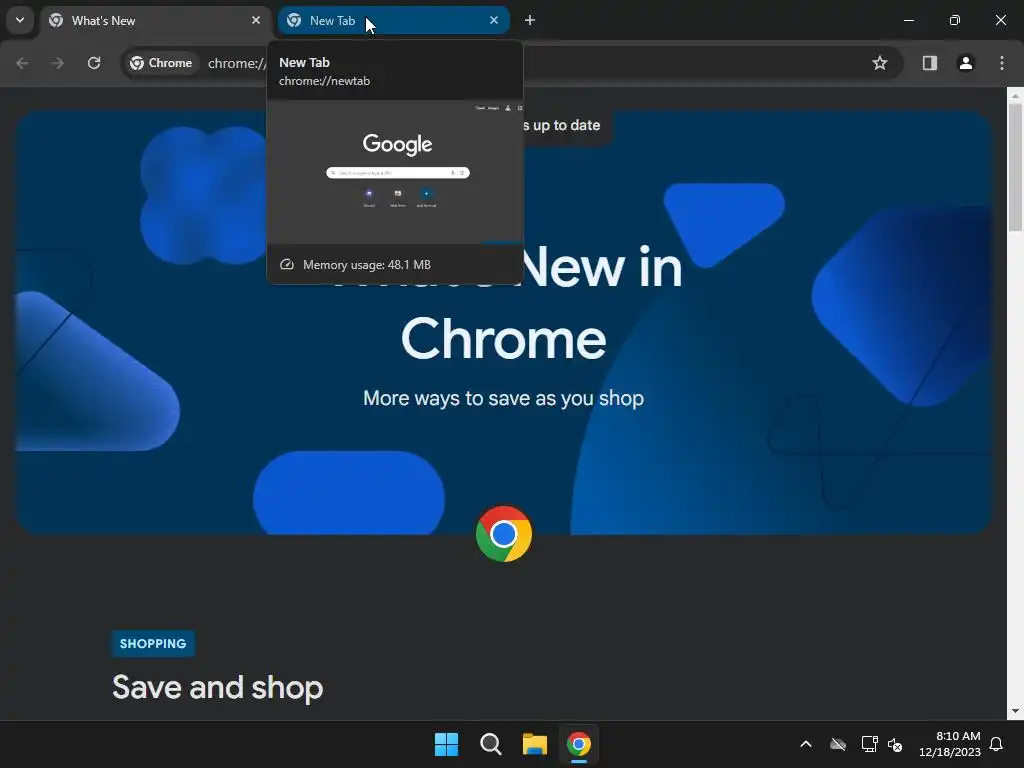The width and height of the screenshot is (1024, 768).
Task: Go forward with the forward arrow
Action: (x=58, y=63)
